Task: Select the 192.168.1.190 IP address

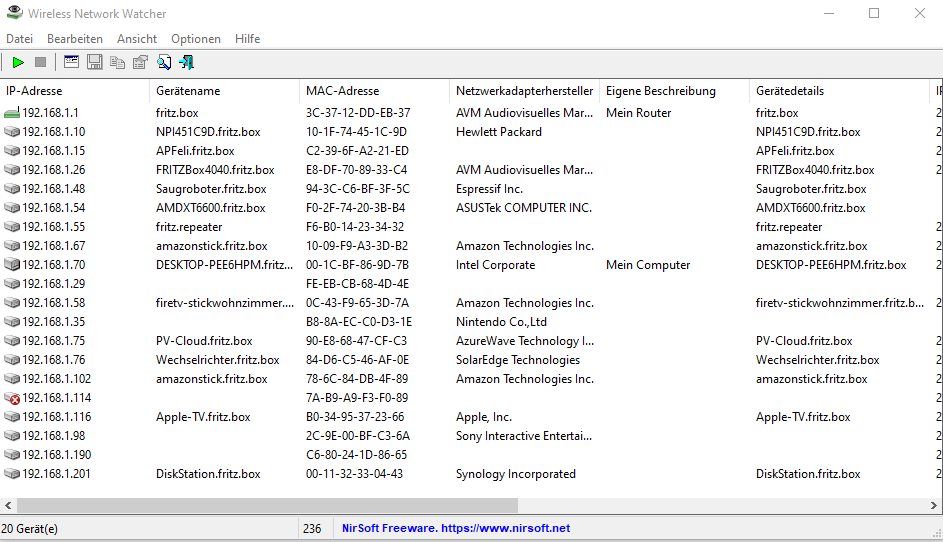Action: click(57, 455)
